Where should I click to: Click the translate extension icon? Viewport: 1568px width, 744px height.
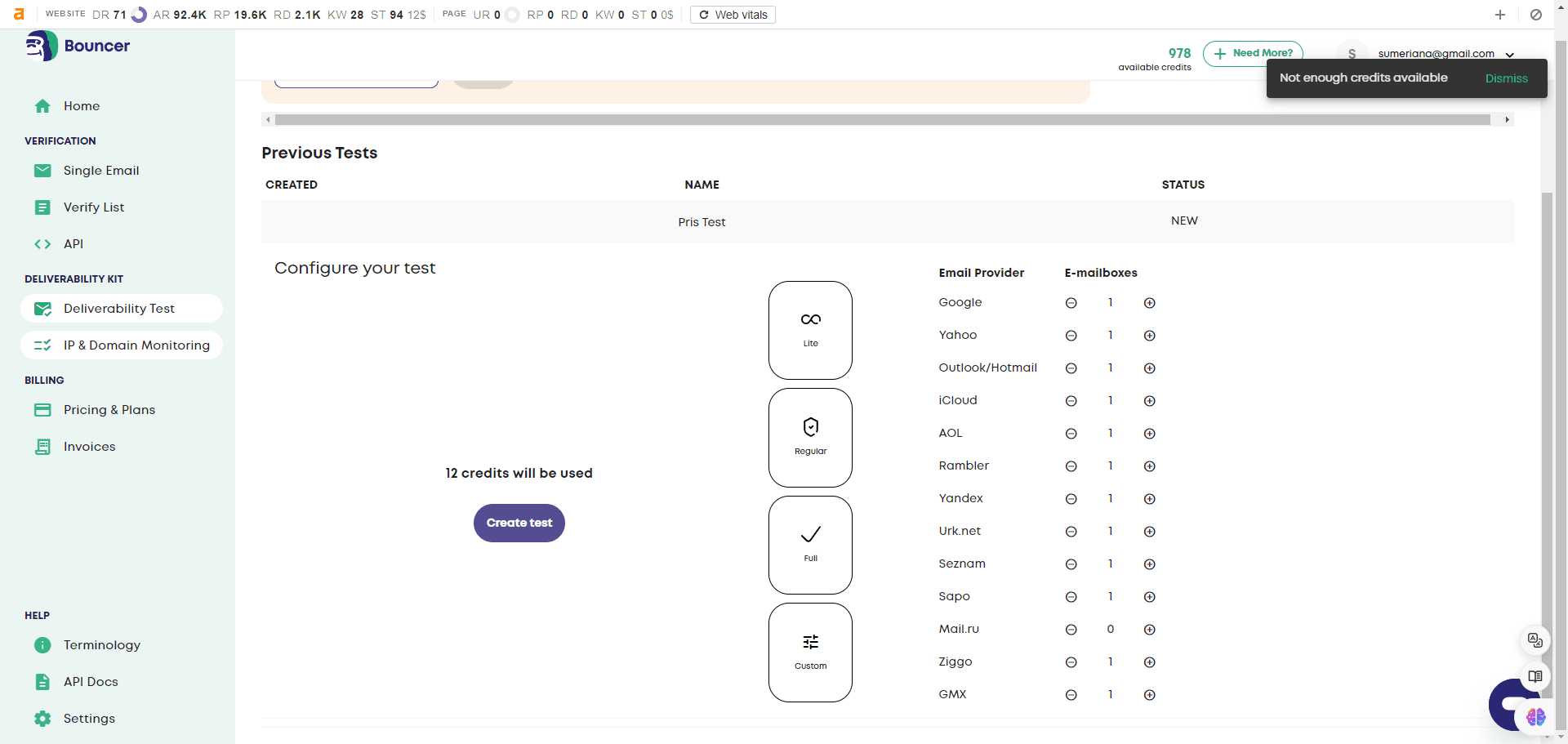pos(1535,640)
